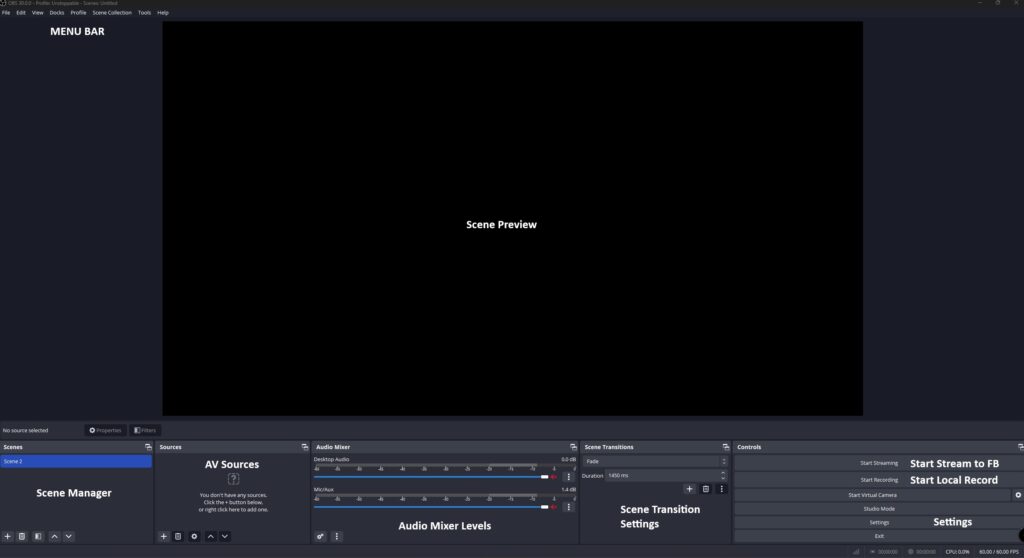Click the Desktop Audio '0.0 dB' value
Image resolution: width=1024 pixels, height=558 pixels.
coord(568,459)
